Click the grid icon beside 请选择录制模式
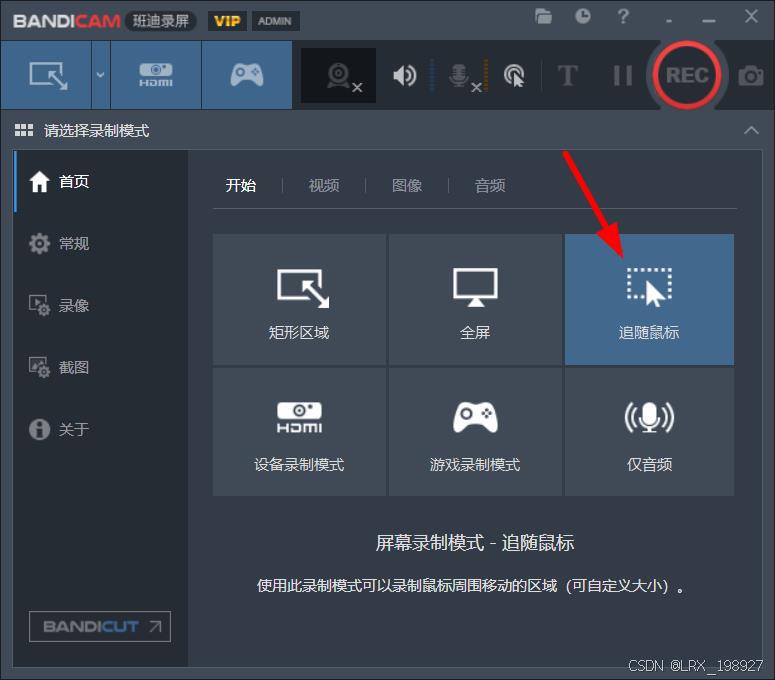Screen dimensions: 775x680 point(24,130)
